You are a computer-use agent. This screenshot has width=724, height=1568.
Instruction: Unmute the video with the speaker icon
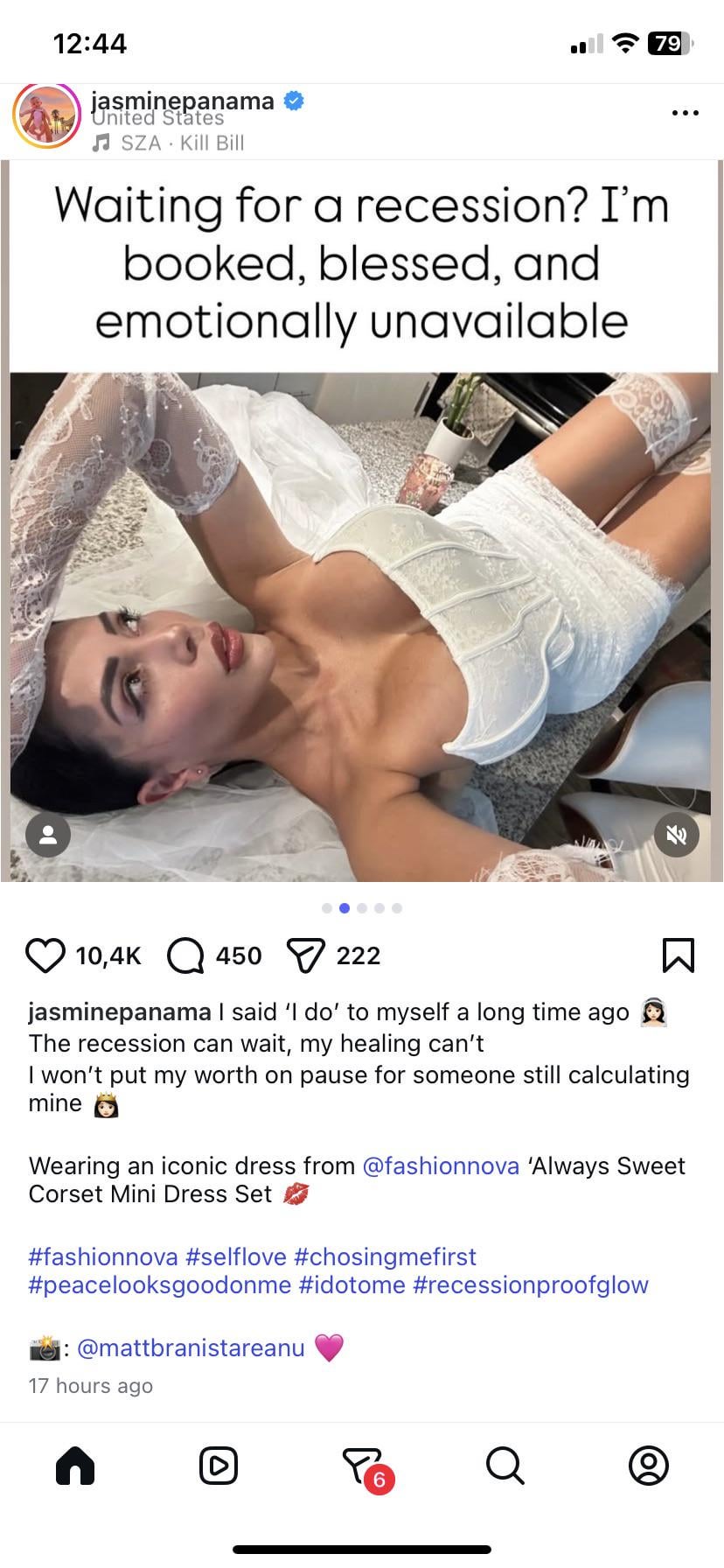click(x=676, y=835)
